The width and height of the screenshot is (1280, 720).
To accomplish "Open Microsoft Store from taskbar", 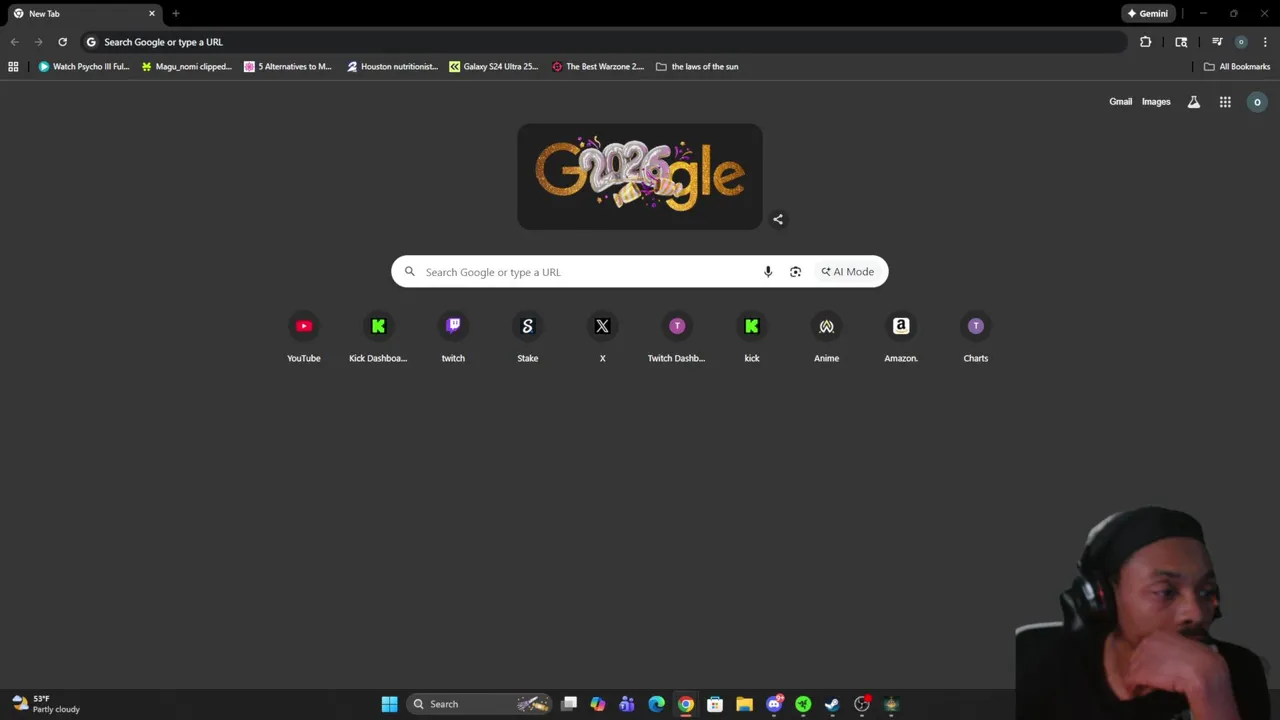I will [715, 704].
